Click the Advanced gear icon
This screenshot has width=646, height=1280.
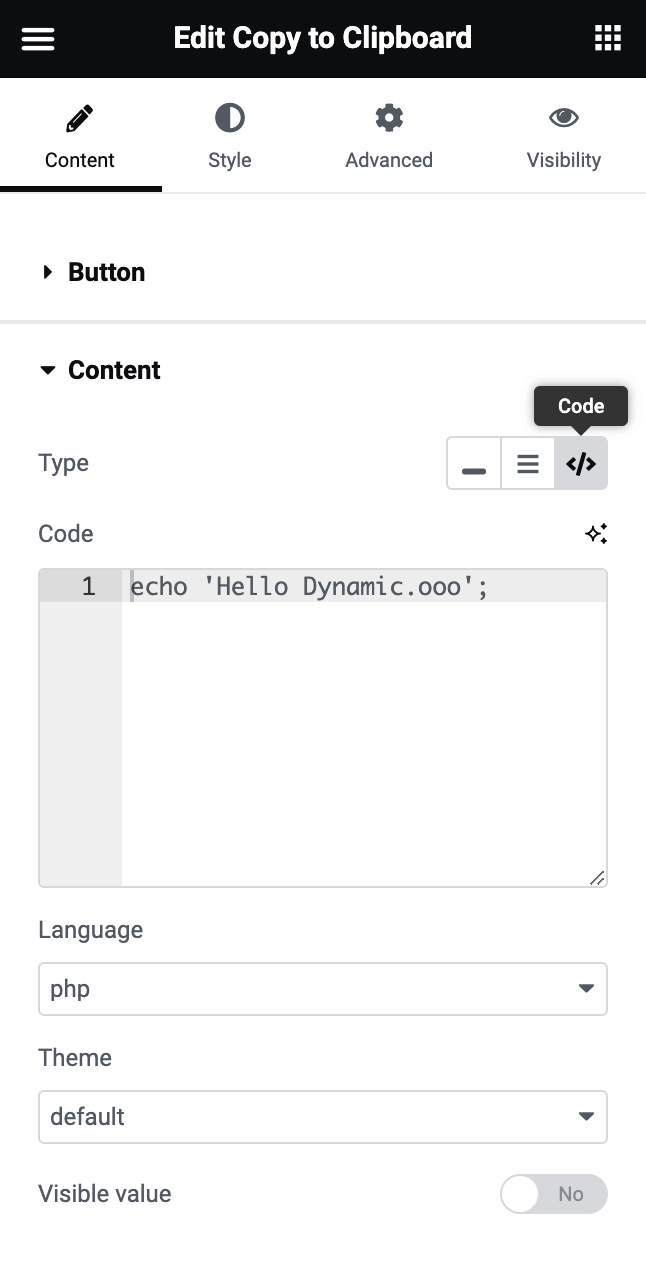pyautogui.click(x=388, y=117)
